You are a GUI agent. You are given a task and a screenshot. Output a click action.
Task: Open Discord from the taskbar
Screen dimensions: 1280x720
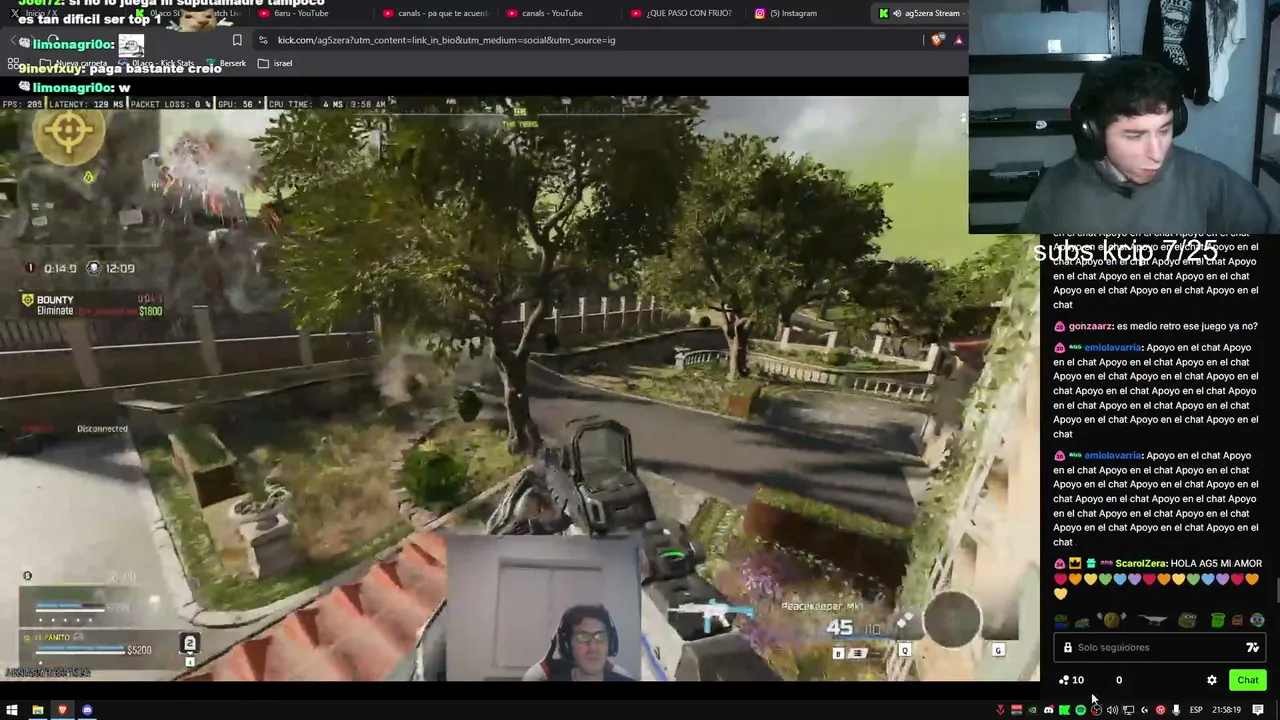click(87, 710)
